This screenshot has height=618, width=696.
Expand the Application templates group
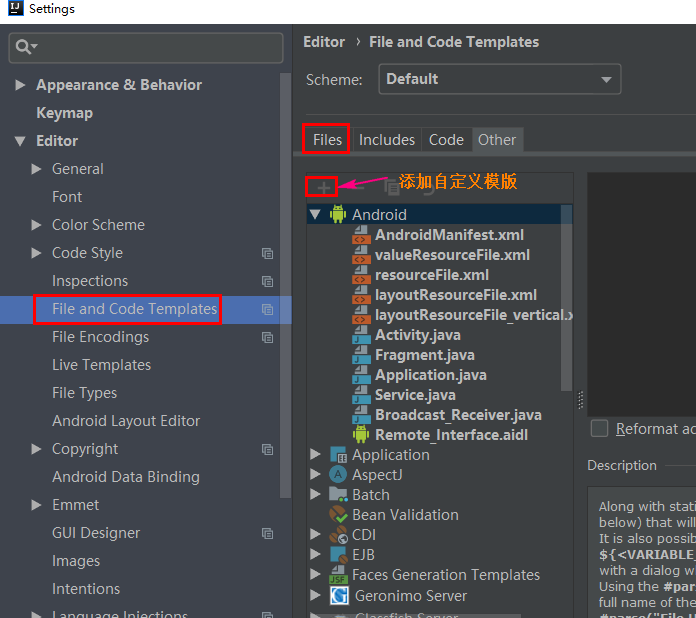[315, 454]
